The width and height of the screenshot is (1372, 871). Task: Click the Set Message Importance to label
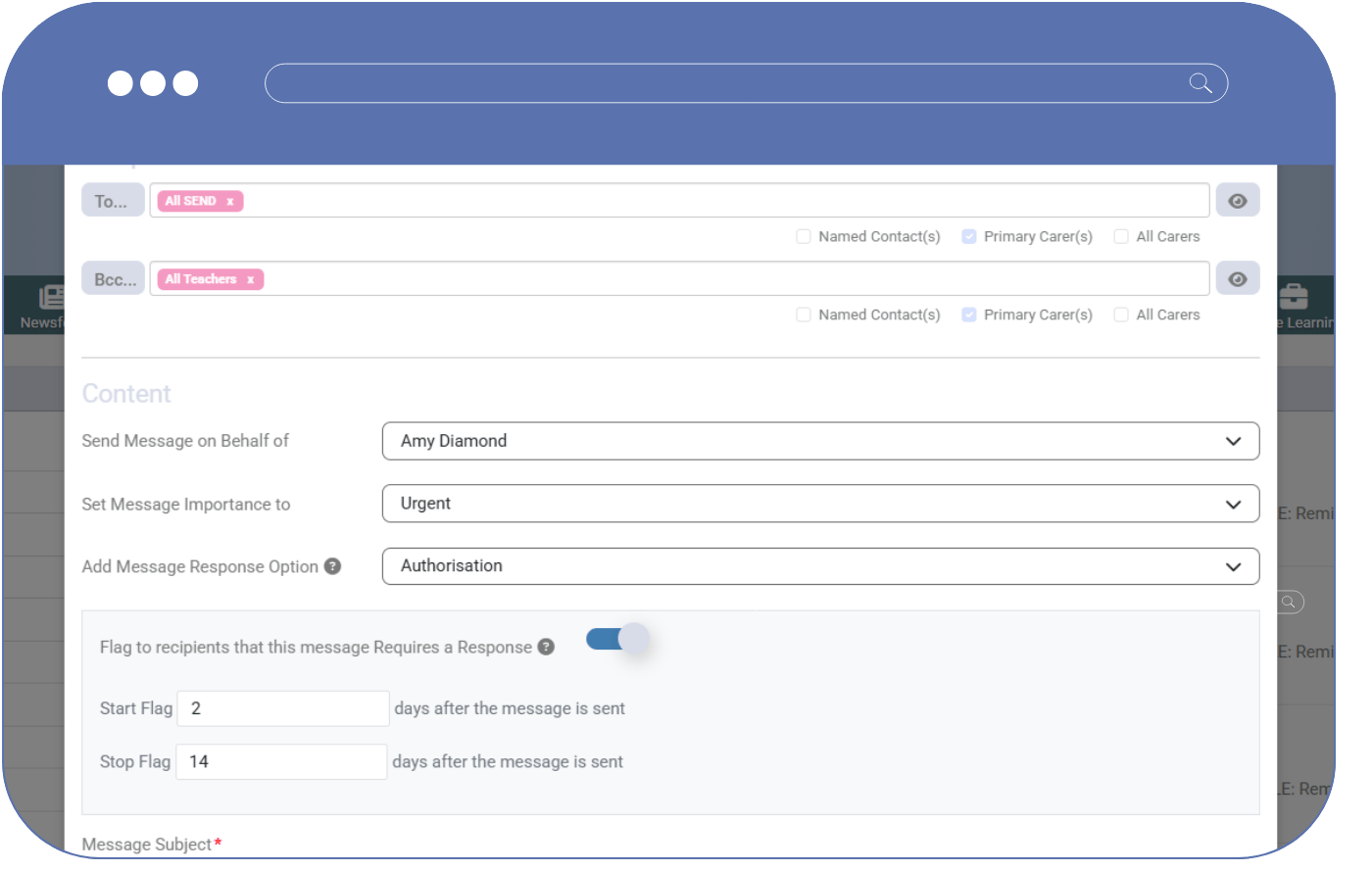pyautogui.click(x=186, y=505)
